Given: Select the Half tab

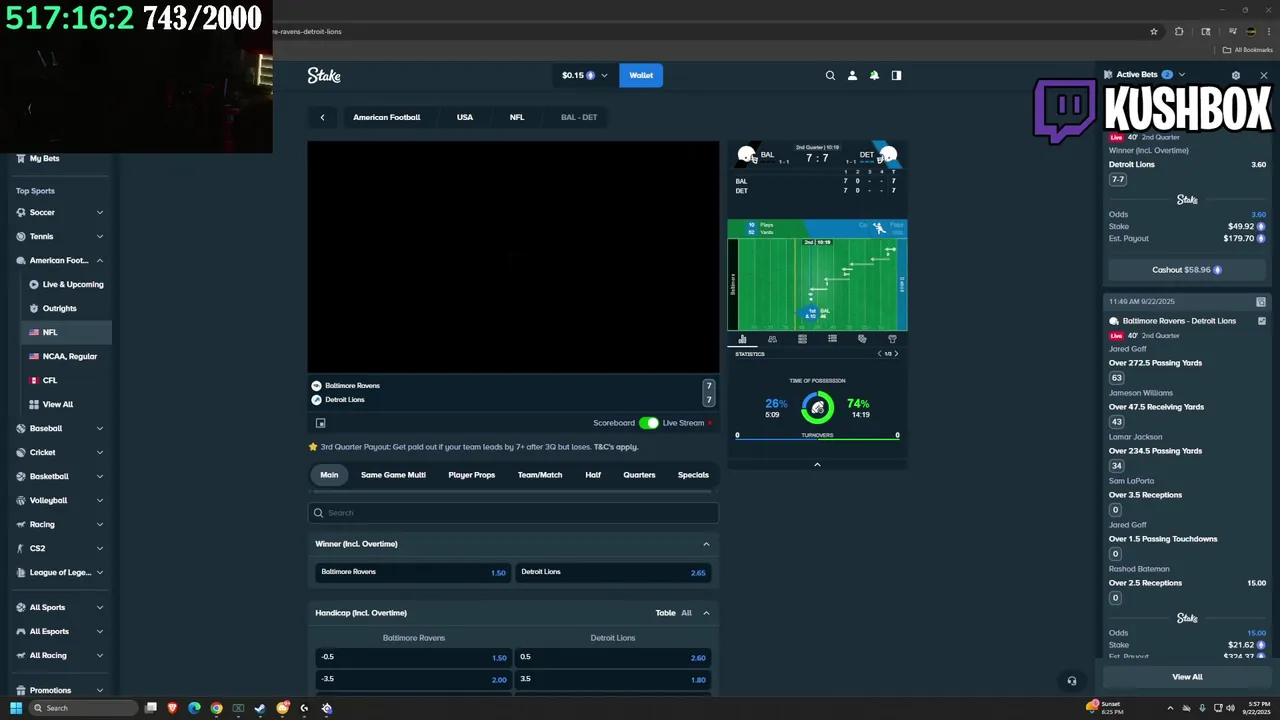Looking at the screenshot, I should click(593, 475).
